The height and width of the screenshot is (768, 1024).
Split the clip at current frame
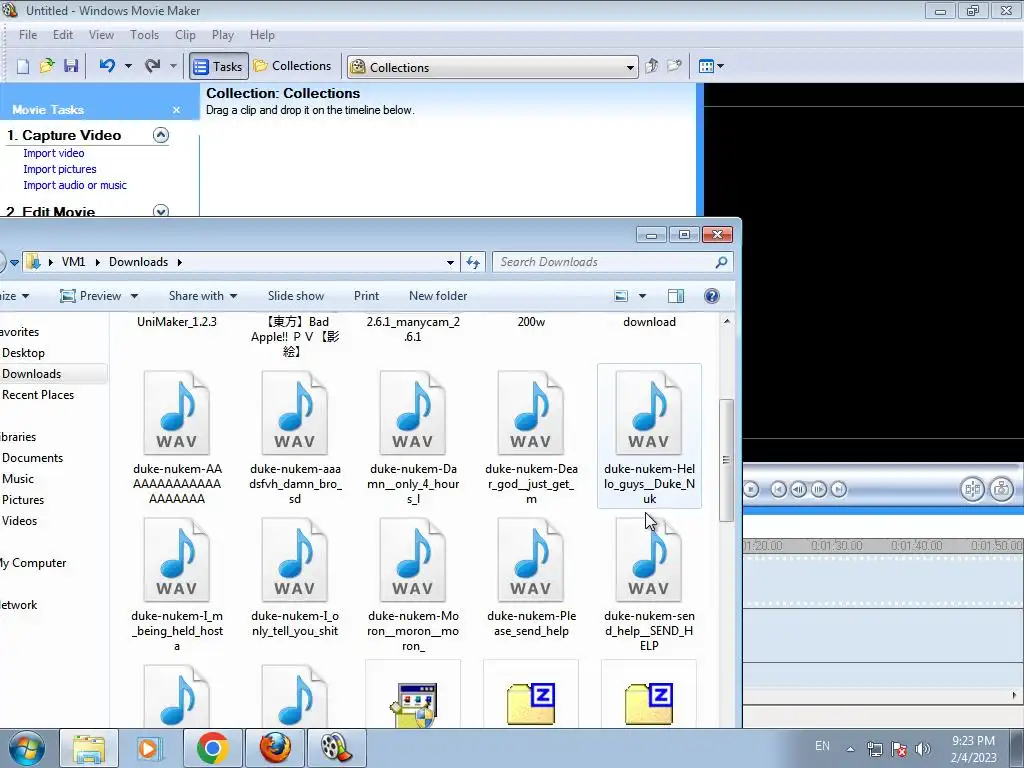click(x=972, y=489)
